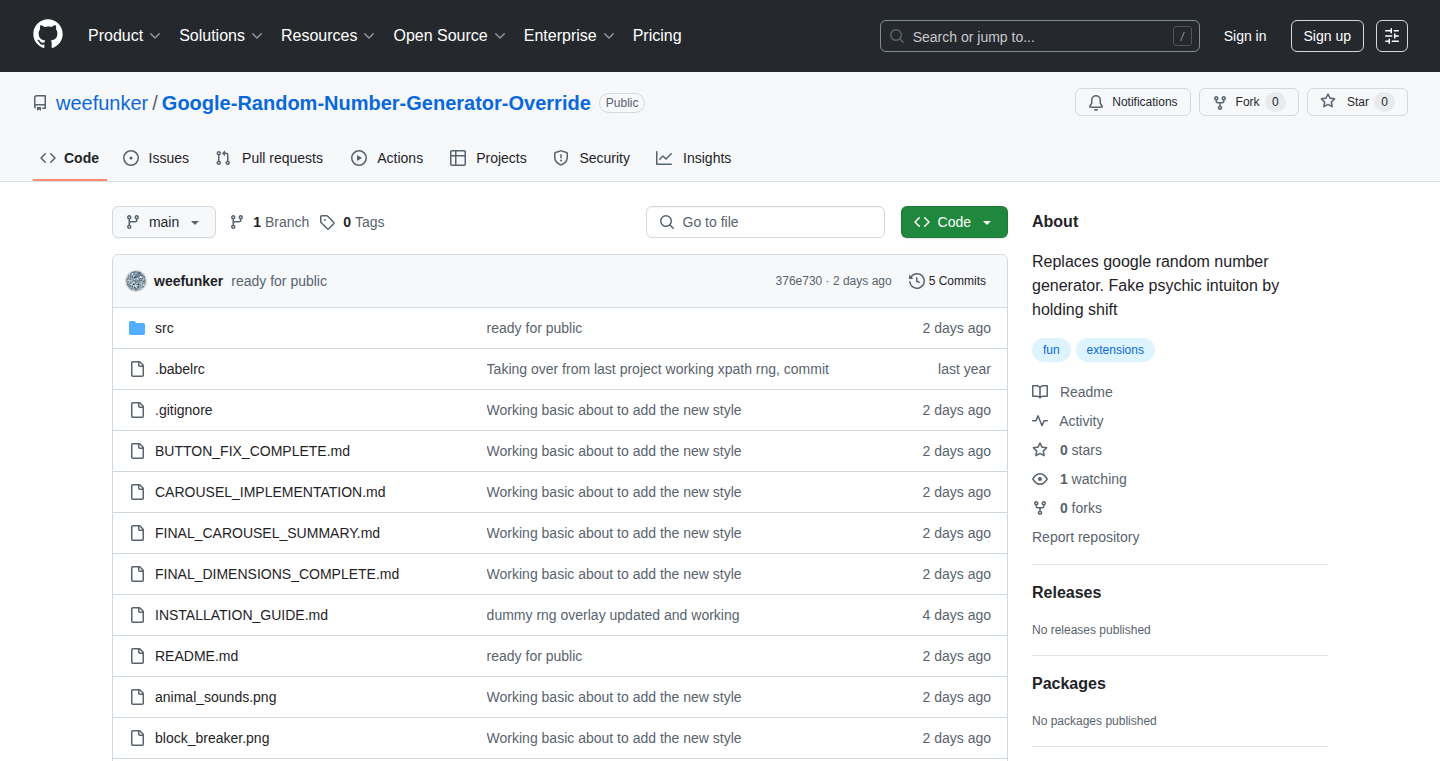Screen dimensions: 1440x761
Task: Click the Report repository link
Action: 1085,537
